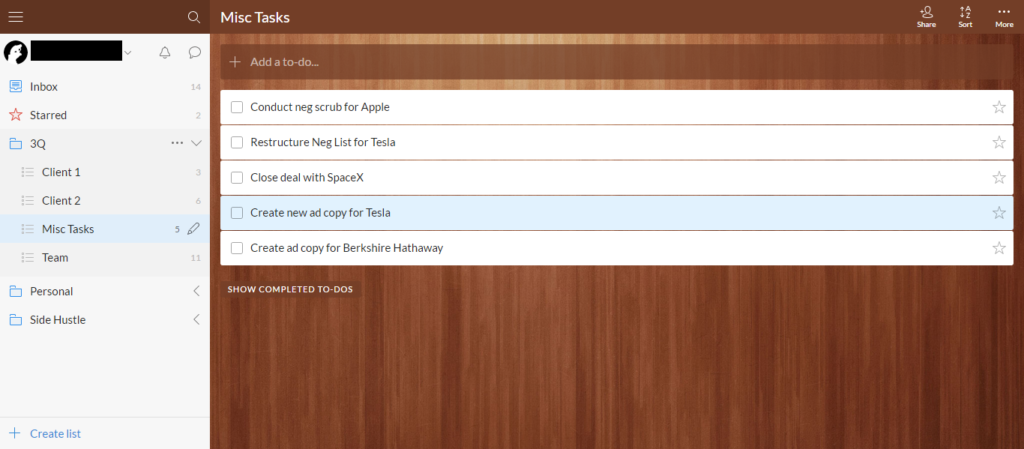Check off Create ad copy for Berkshire Hathaway
1024x449 pixels.
click(x=237, y=248)
